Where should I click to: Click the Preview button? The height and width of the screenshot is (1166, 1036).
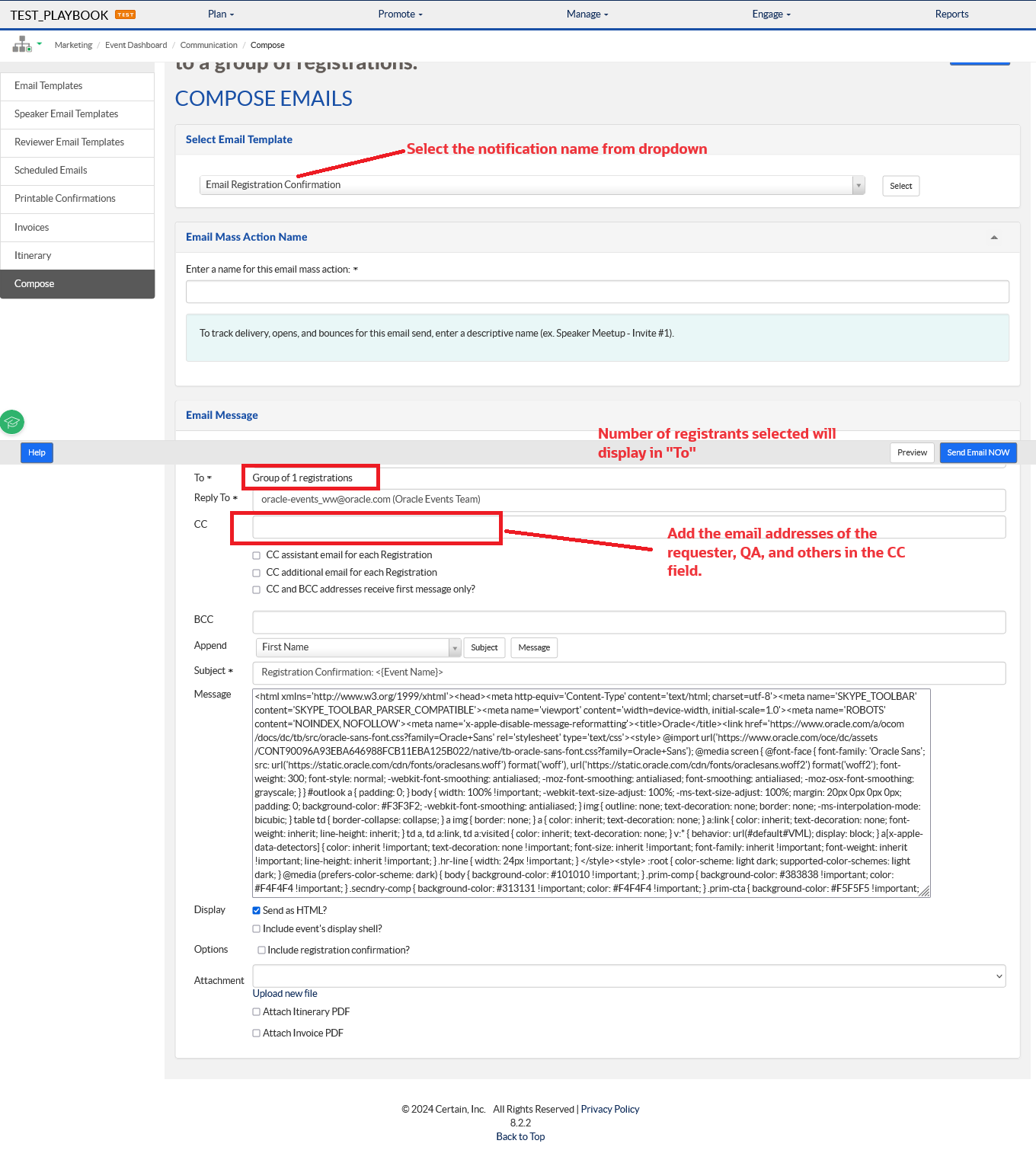click(912, 452)
